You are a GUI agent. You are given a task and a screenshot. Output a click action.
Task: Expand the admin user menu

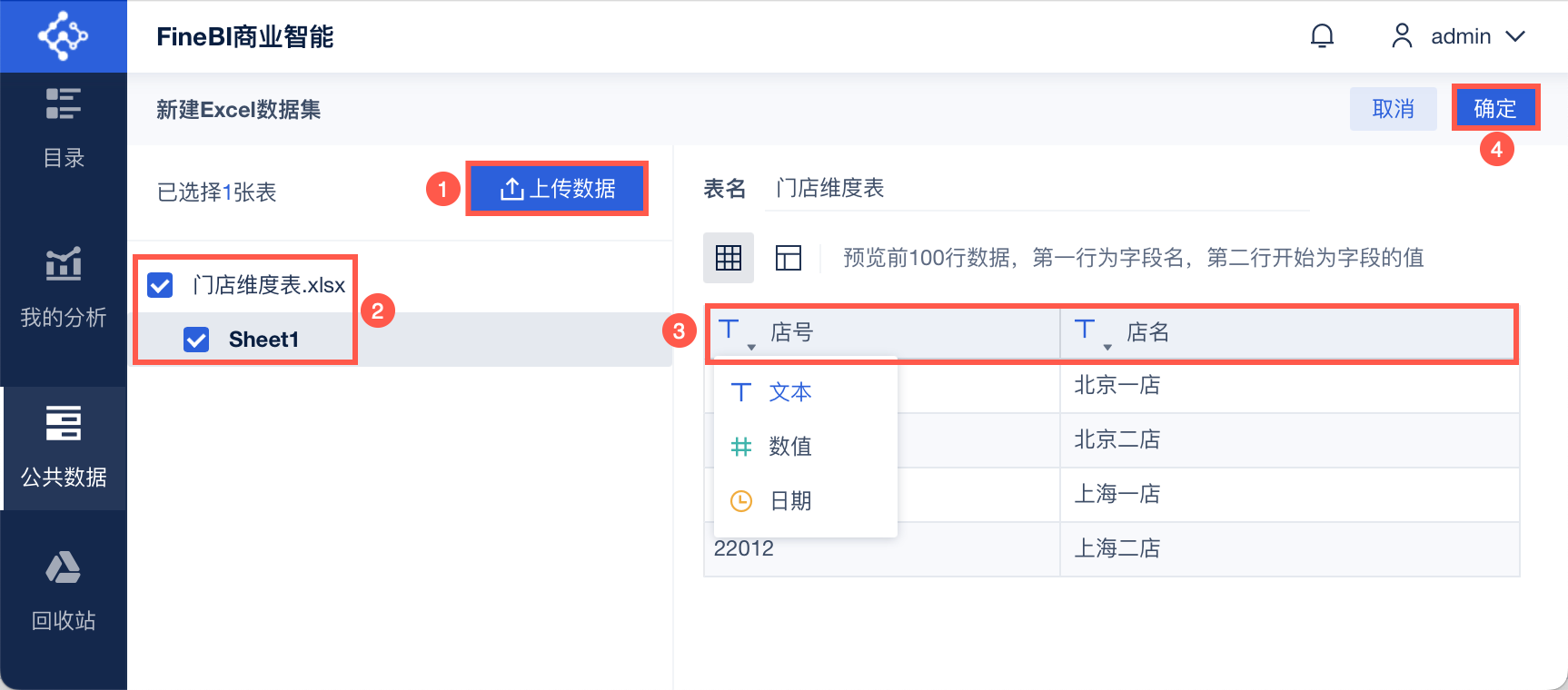[x=1459, y=36]
